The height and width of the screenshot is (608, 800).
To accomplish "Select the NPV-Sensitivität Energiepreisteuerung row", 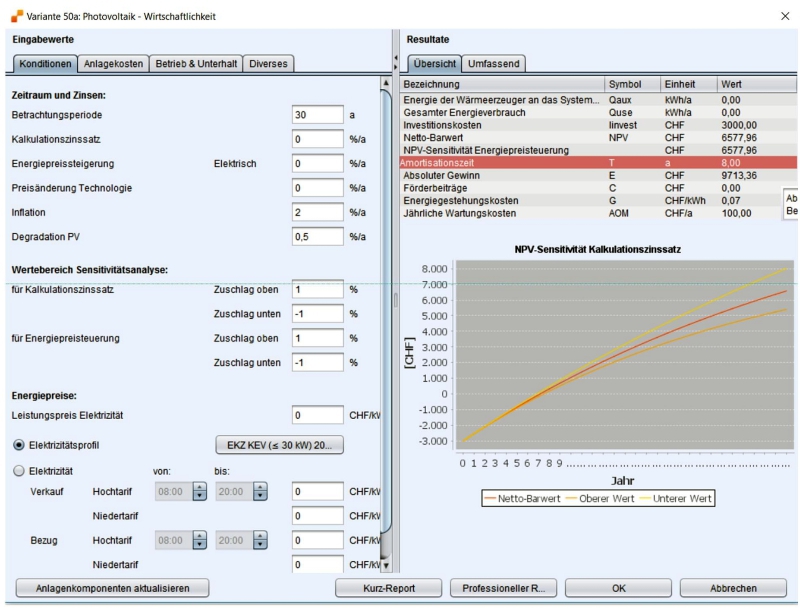I will [x=598, y=150].
